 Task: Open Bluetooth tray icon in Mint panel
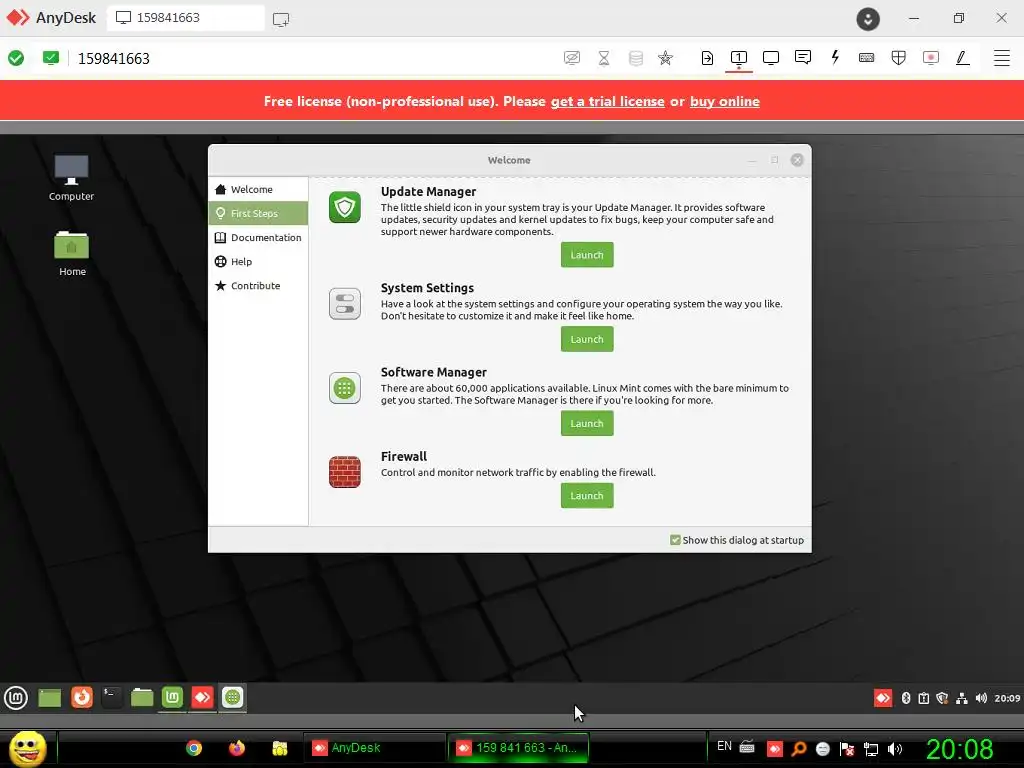tap(906, 698)
